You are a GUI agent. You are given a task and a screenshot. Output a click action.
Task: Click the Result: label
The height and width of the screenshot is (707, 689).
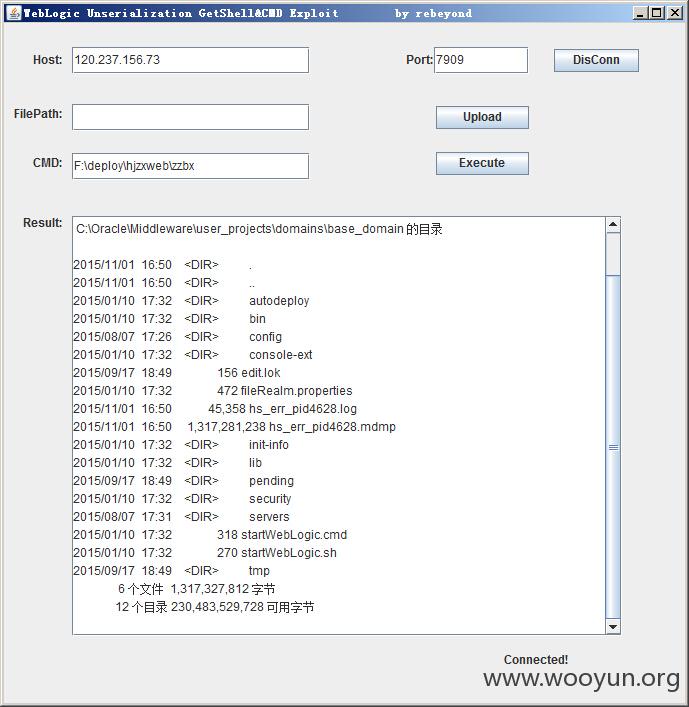(x=43, y=223)
